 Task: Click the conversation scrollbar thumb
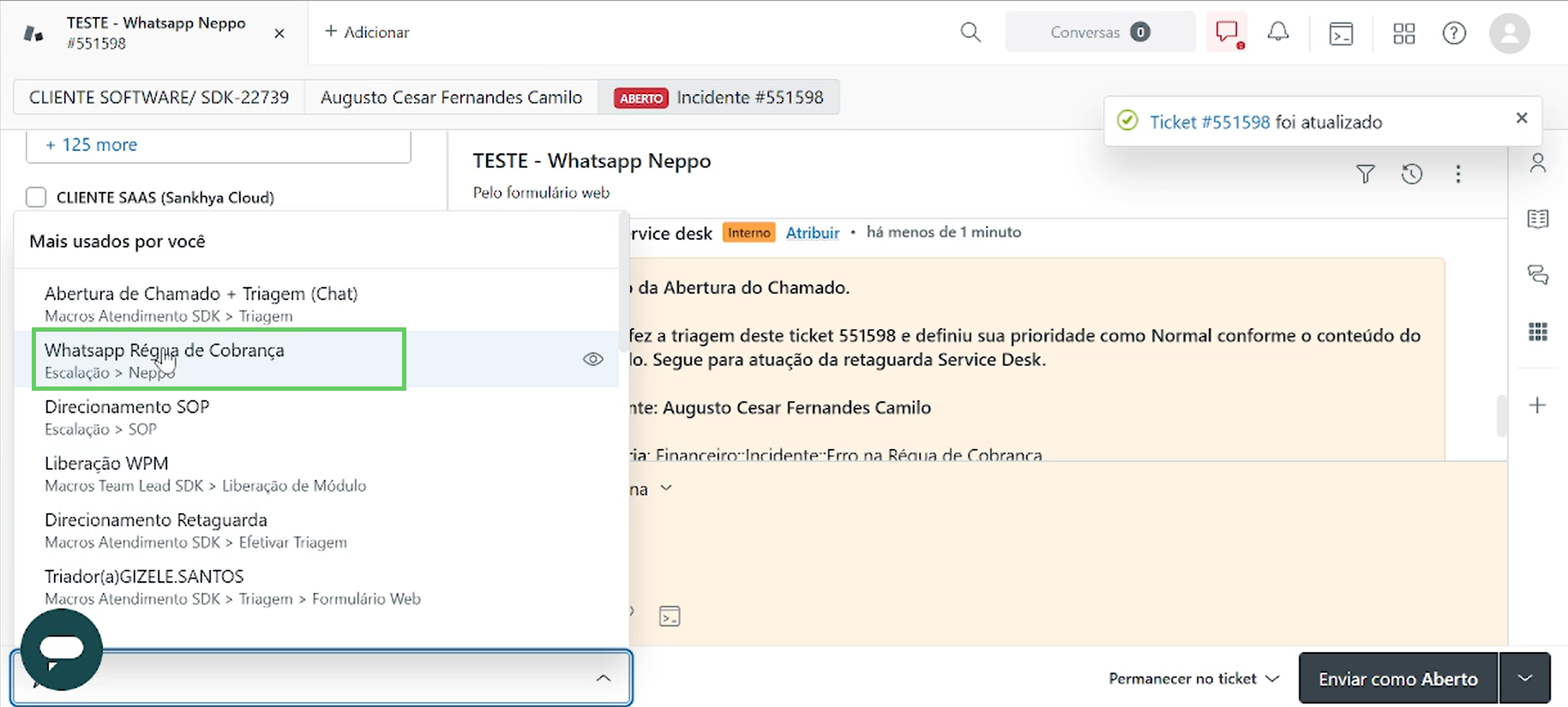pyautogui.click(x=1501, y=416)
